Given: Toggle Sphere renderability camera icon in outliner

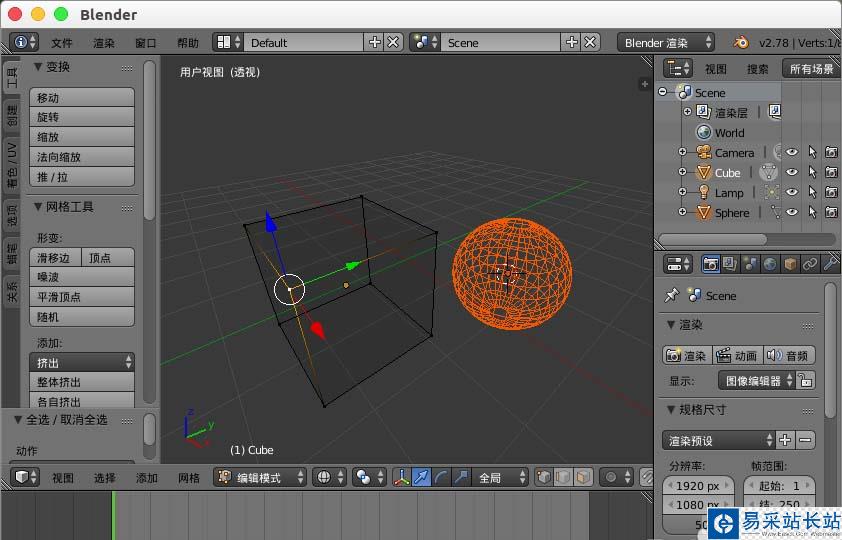Looking at the screenshot, I should point(831,212).
